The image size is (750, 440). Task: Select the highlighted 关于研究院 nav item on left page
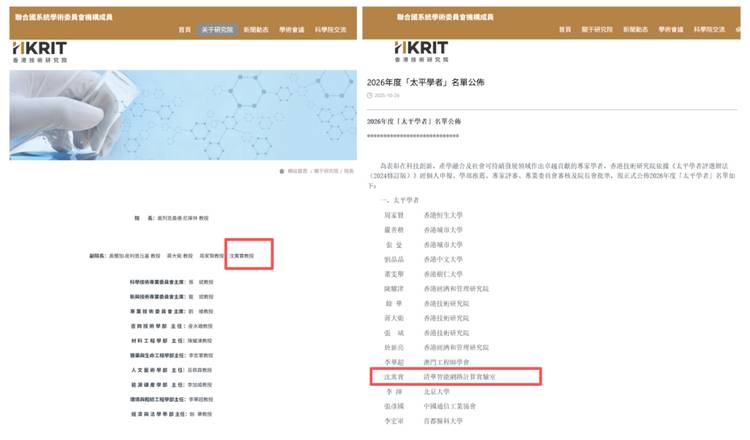(218, 30)
